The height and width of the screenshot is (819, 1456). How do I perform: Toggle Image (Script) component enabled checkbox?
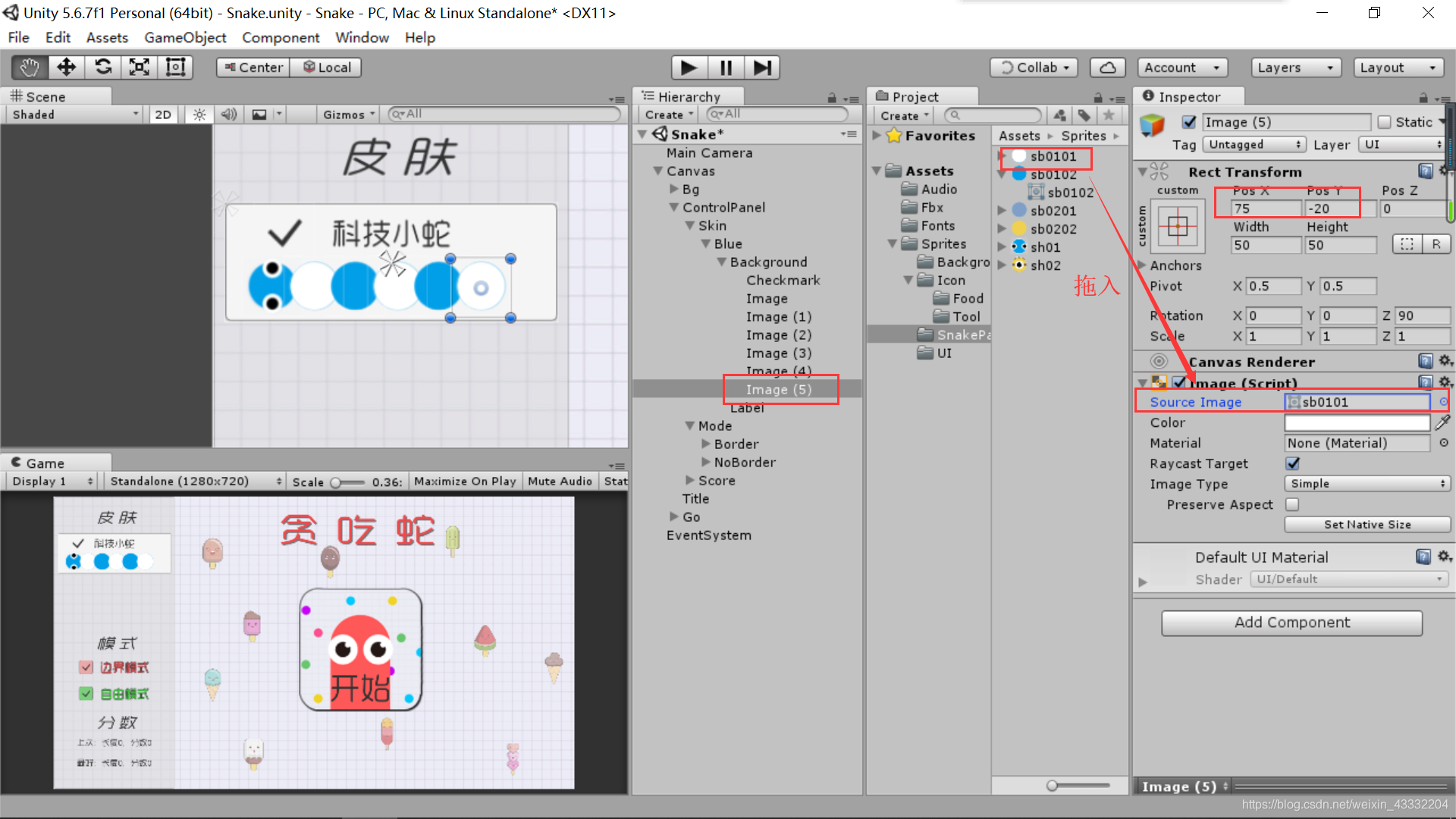pos(1180,382)
